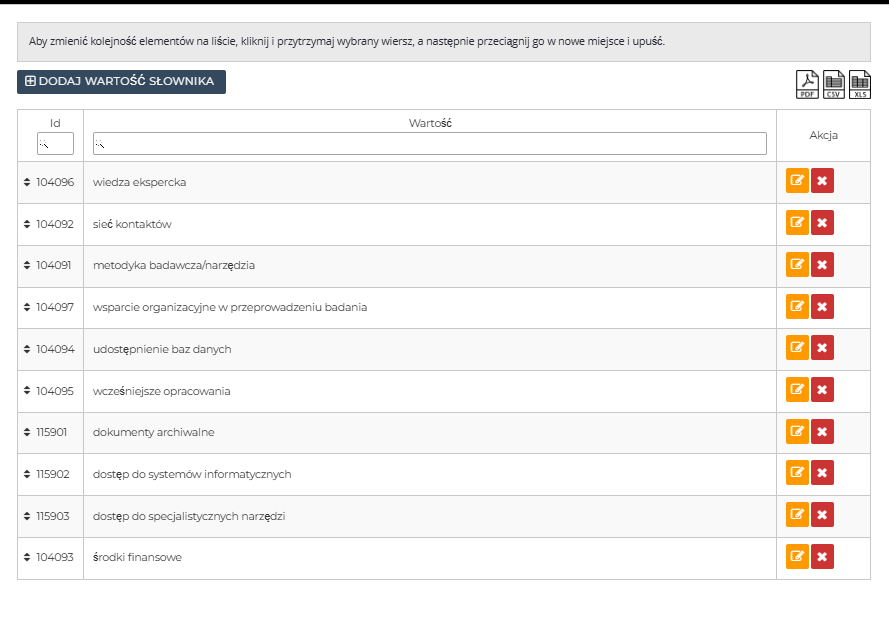This screenshot has height=625, width=889.
Task: Edit the 'metodyka badawcza/narzędzia' entry
Action: click(797, 265)
